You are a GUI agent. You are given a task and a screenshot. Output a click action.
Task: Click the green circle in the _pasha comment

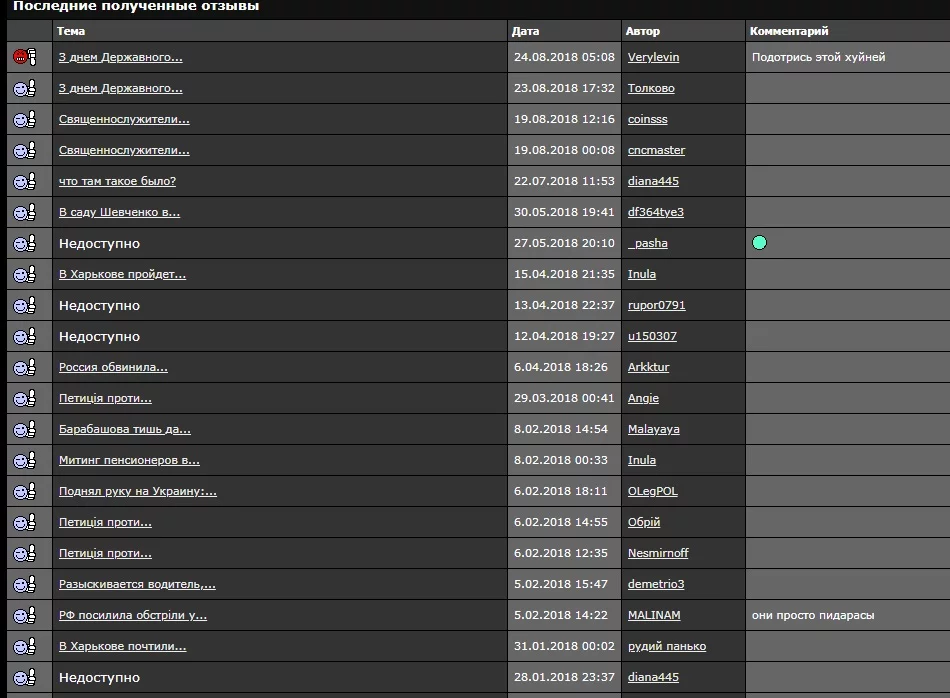[760, 243]
